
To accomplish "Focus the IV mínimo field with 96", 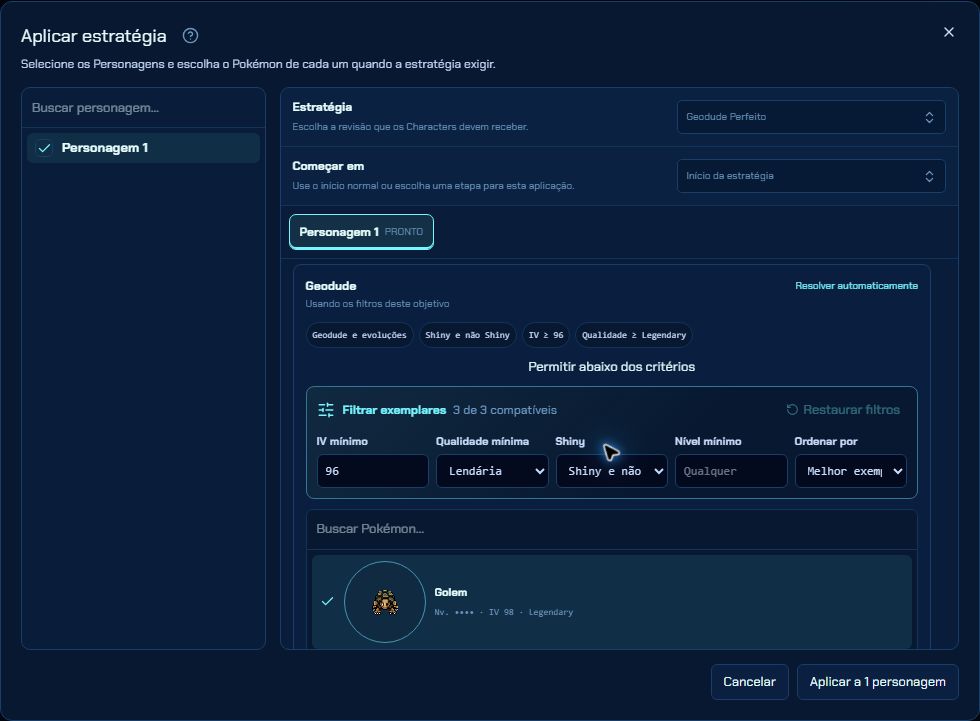I will point(372,471).
